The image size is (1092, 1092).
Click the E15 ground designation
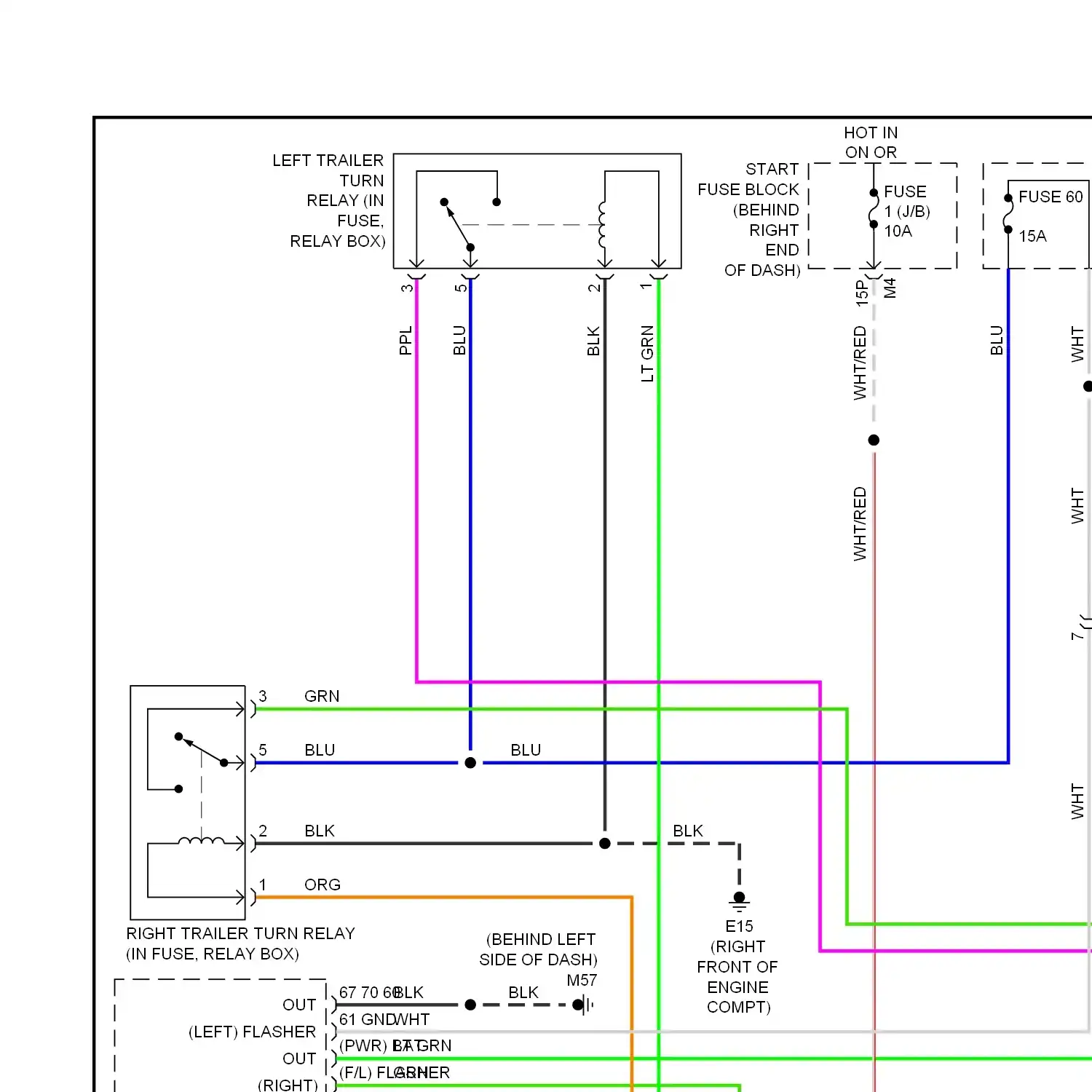tap(739, 926)
